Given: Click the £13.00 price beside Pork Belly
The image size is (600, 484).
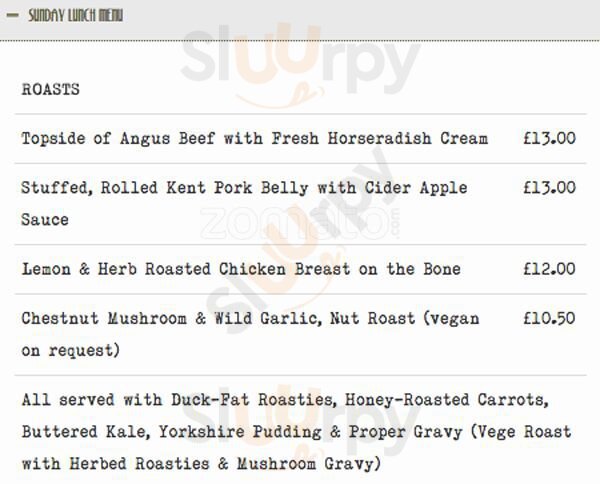Looking at the screenshot, I should [x=549, y=187].
